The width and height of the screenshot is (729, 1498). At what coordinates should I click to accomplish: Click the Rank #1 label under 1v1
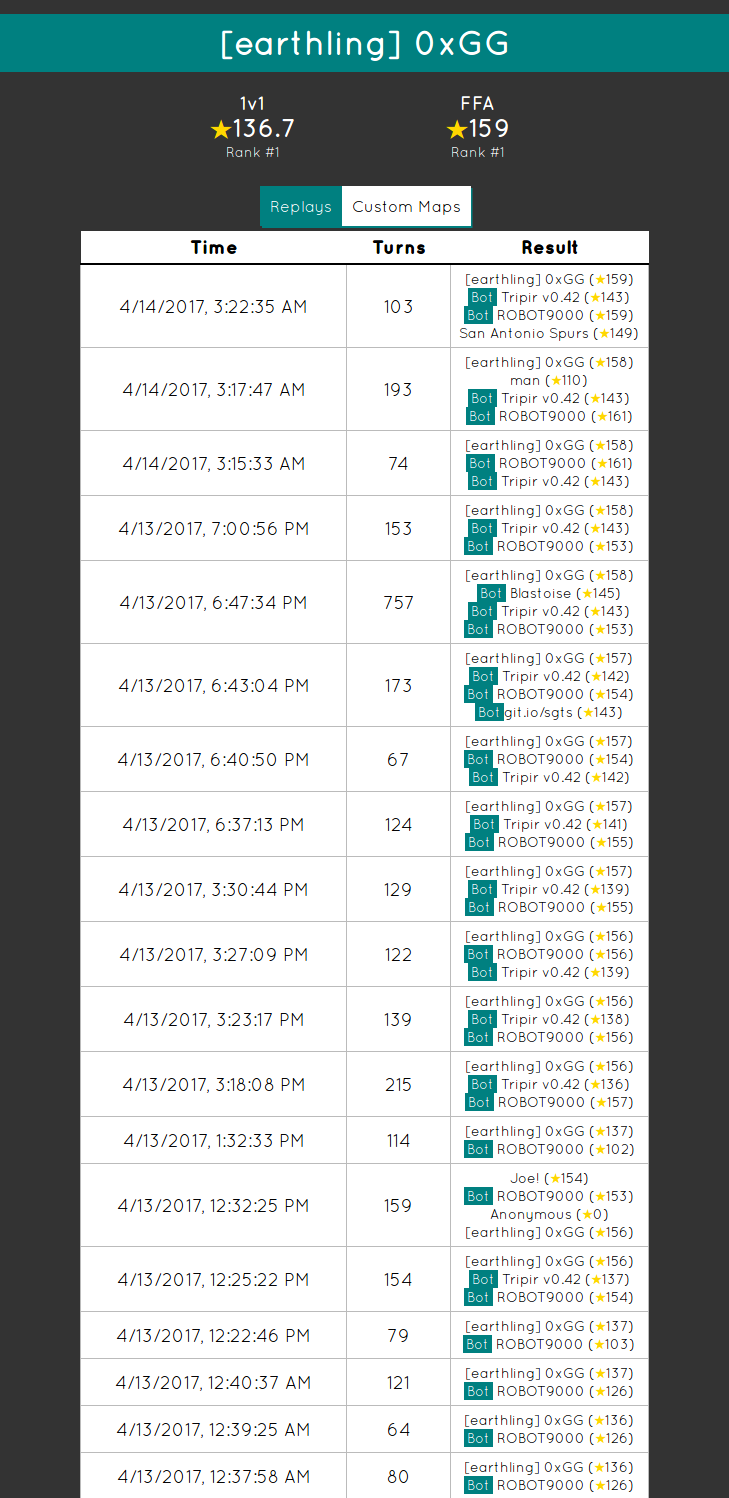252,153
